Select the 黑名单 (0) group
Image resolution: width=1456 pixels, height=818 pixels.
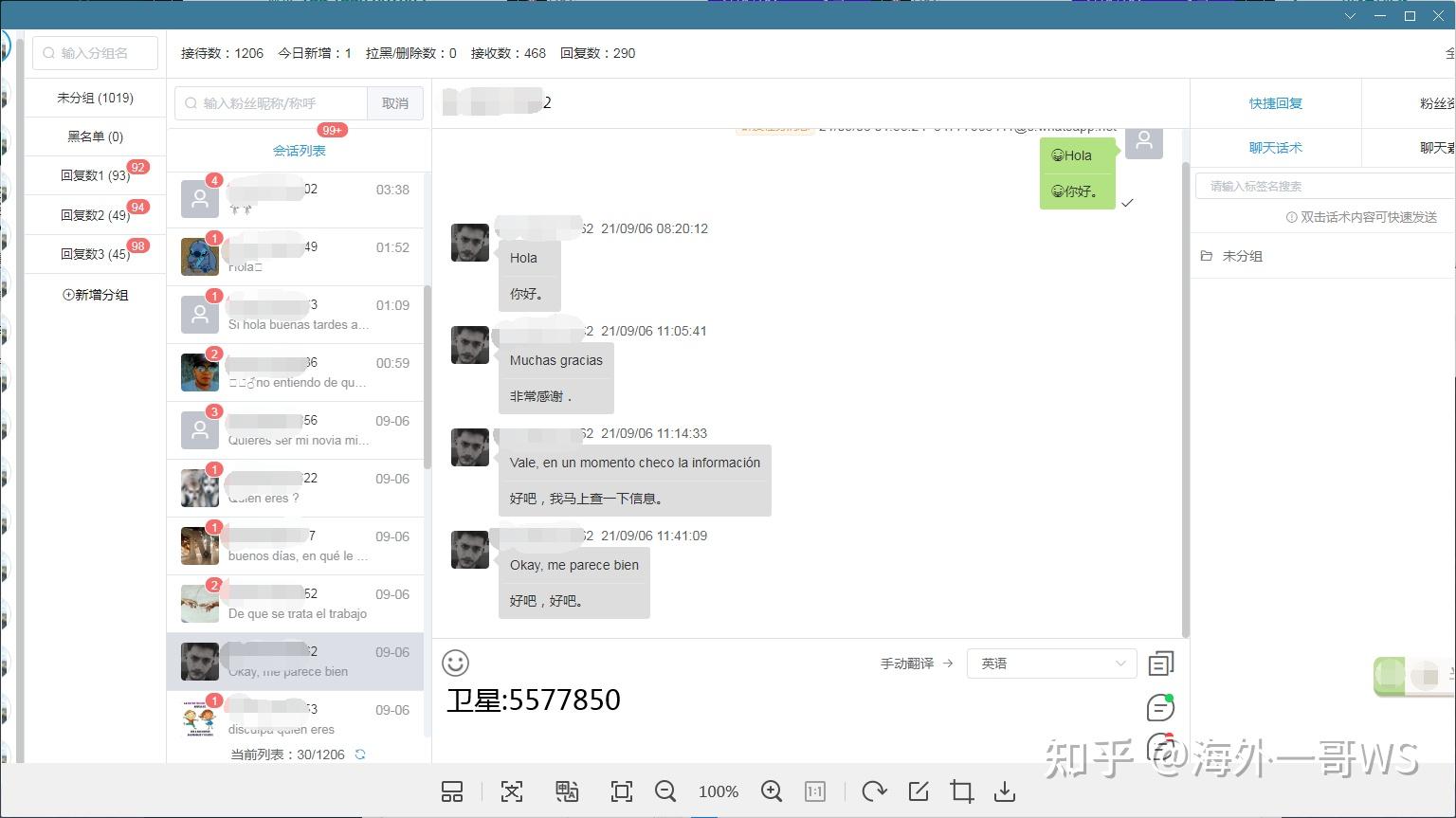95,136
